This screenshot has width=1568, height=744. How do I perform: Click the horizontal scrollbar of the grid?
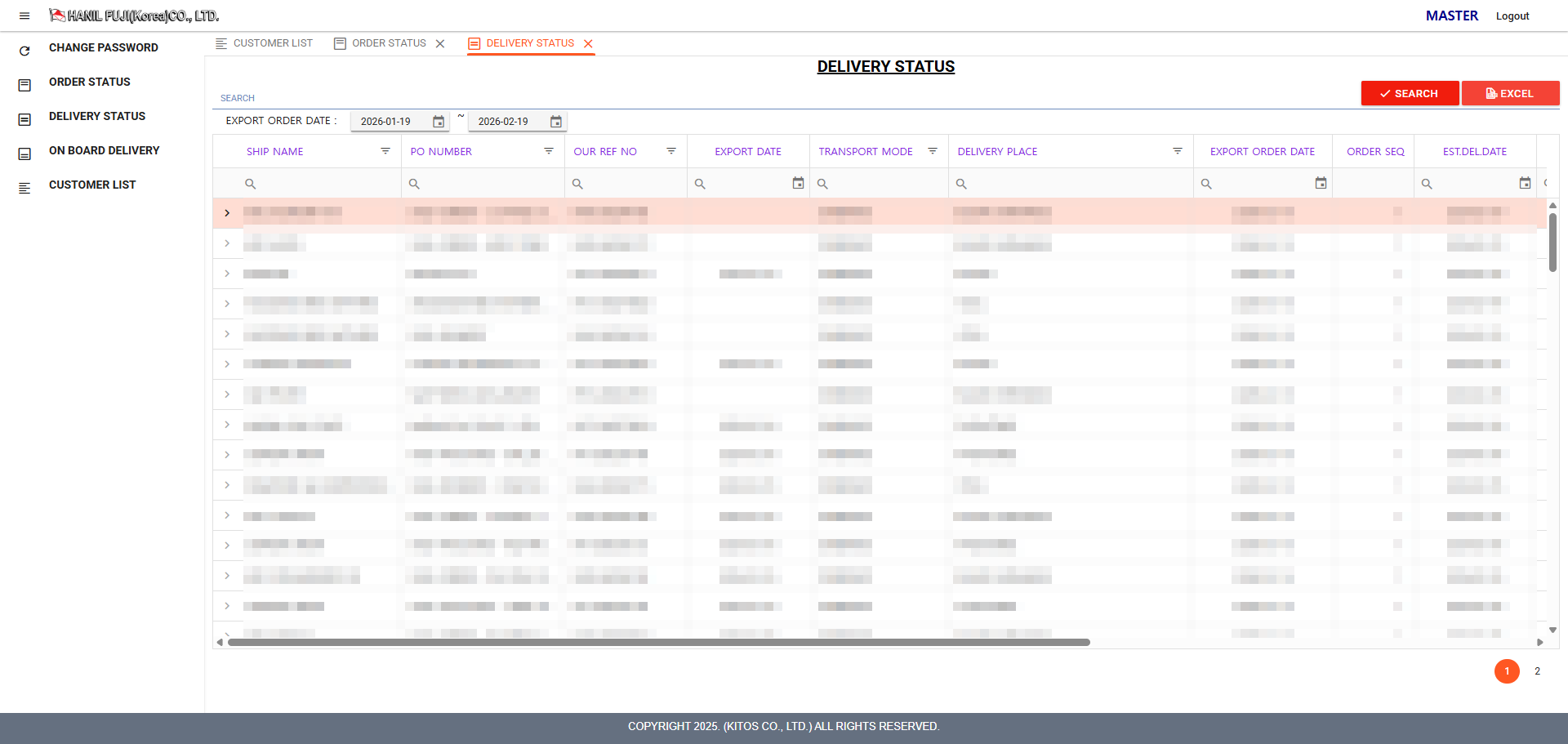pos(658,643)
